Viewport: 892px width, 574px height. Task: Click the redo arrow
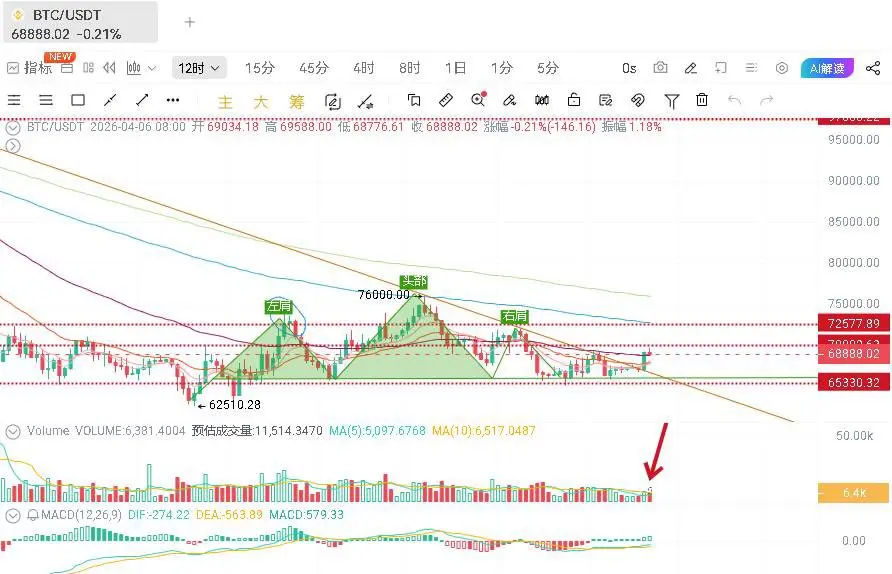click(x=767, y=101)
